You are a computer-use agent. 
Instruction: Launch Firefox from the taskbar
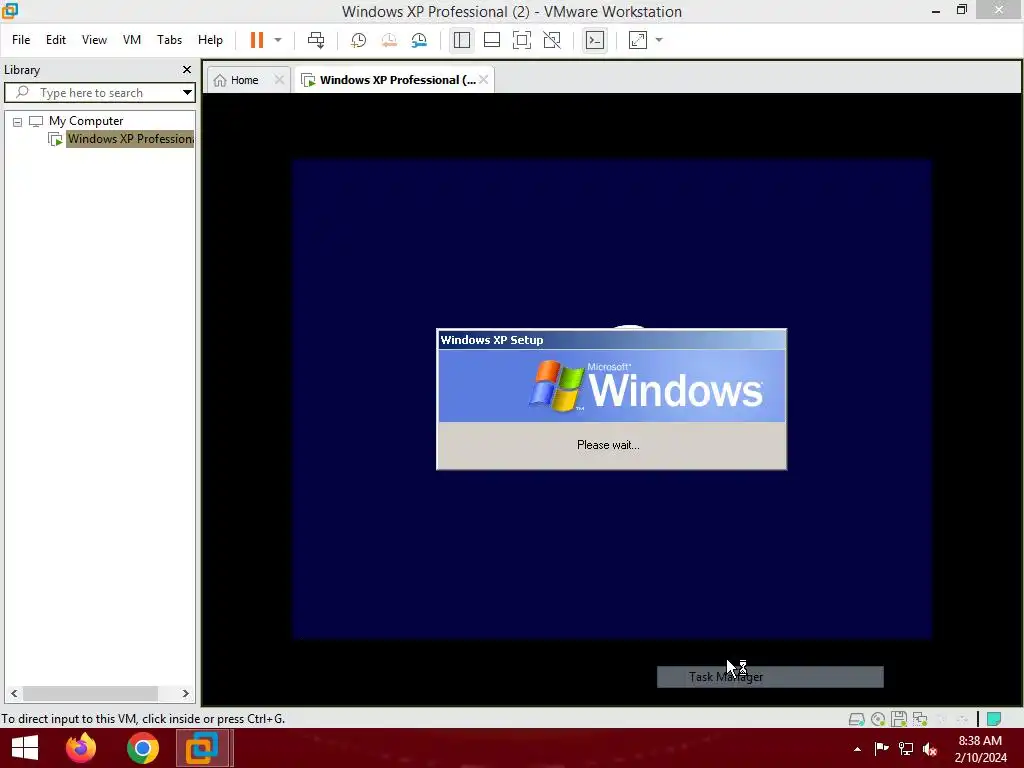point(81,748)
